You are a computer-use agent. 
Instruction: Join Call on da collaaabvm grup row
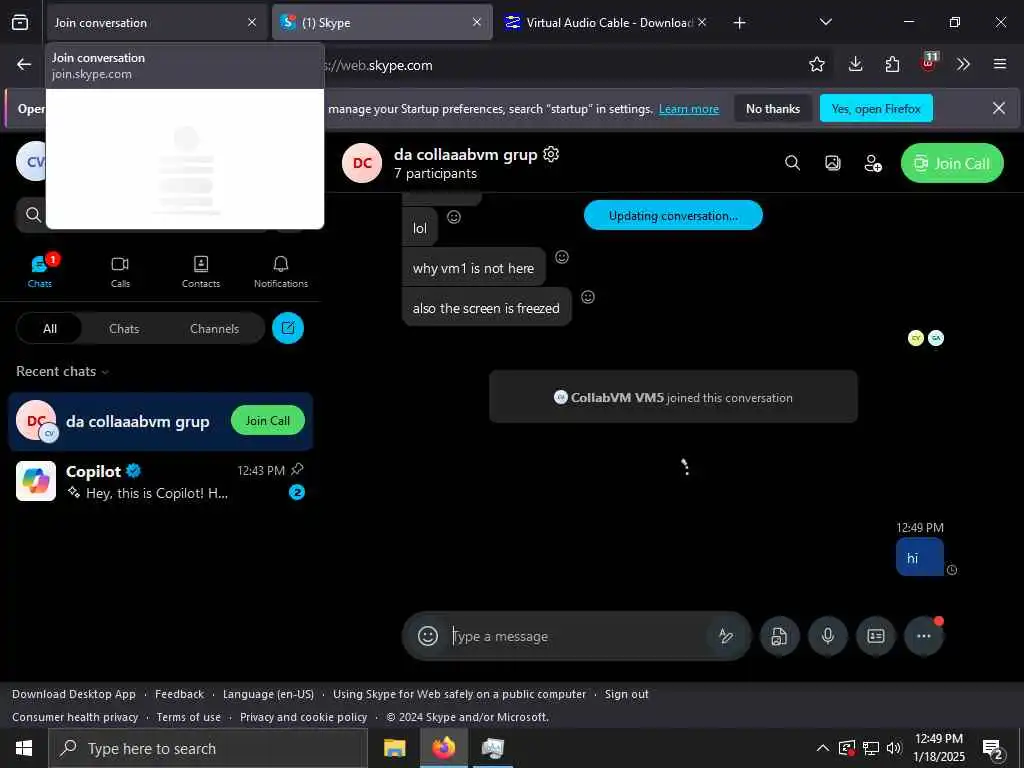[x=268, y=421]
